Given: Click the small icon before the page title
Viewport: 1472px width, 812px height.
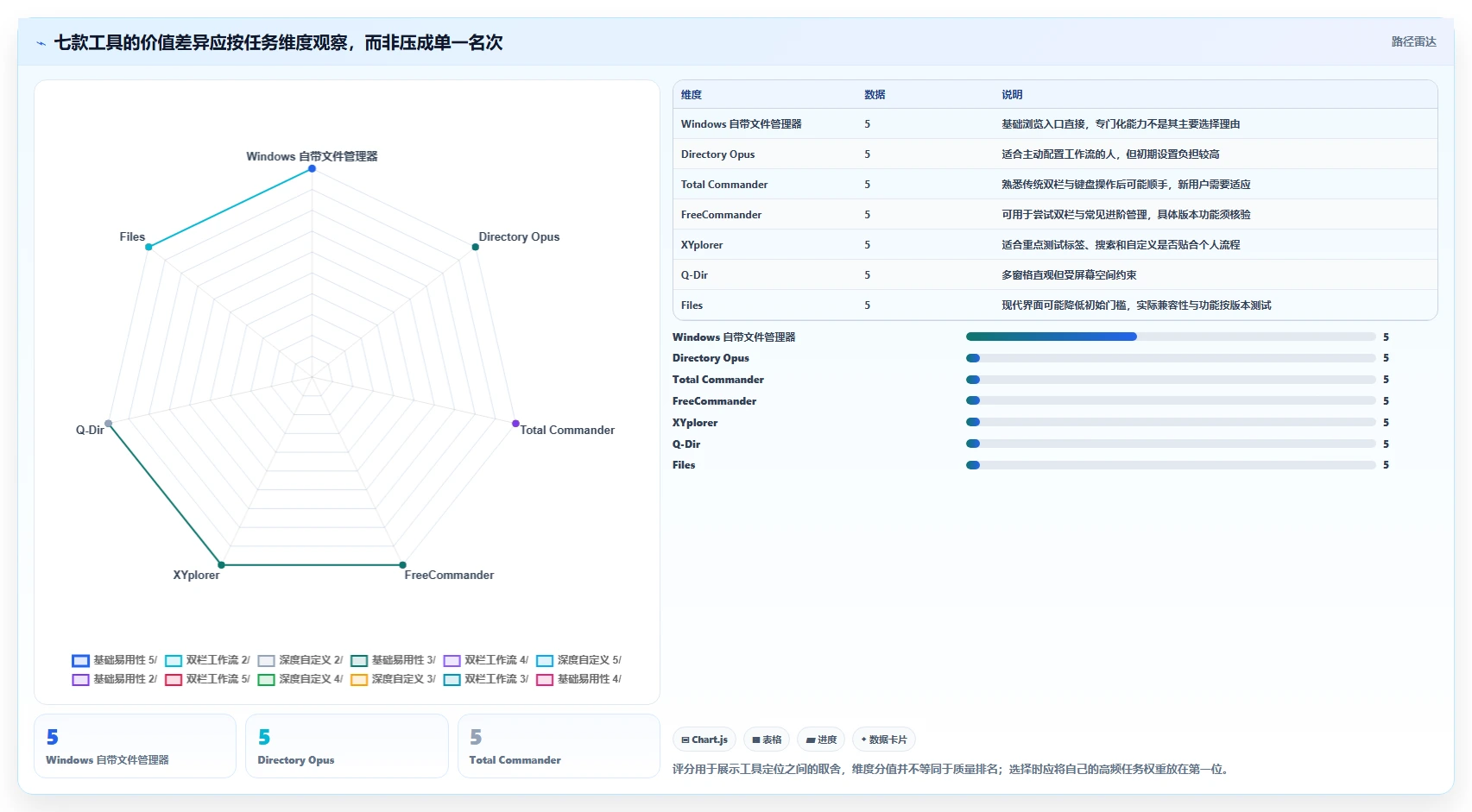Looking at the screenshot, I should coord(41,43).
